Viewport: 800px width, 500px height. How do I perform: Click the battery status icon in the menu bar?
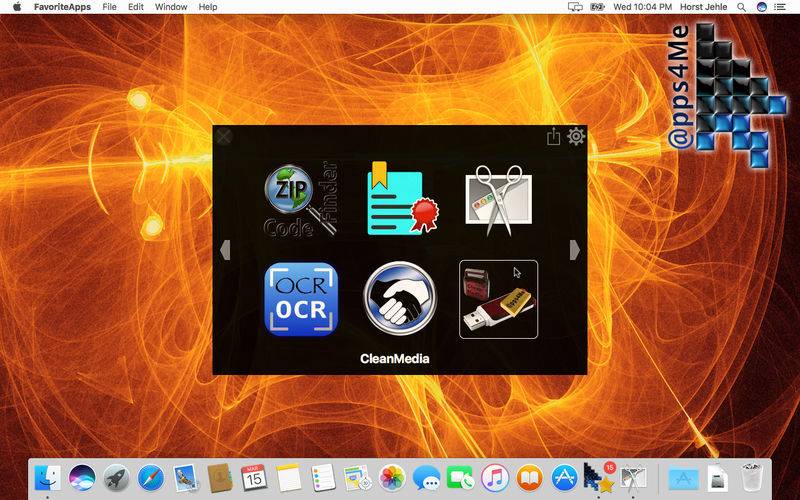click(597, 7)
